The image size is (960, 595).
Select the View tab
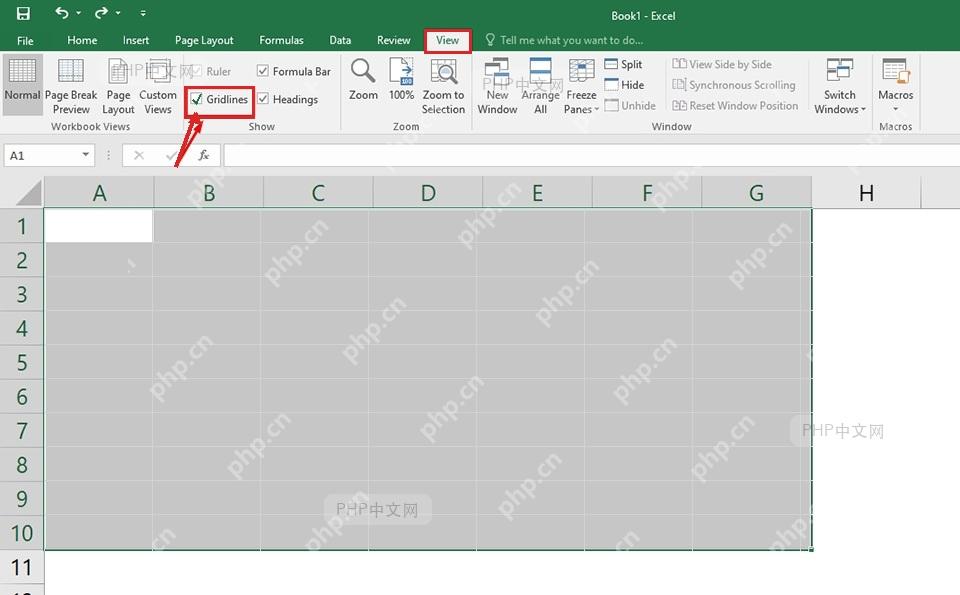click(x=448, y=40)
